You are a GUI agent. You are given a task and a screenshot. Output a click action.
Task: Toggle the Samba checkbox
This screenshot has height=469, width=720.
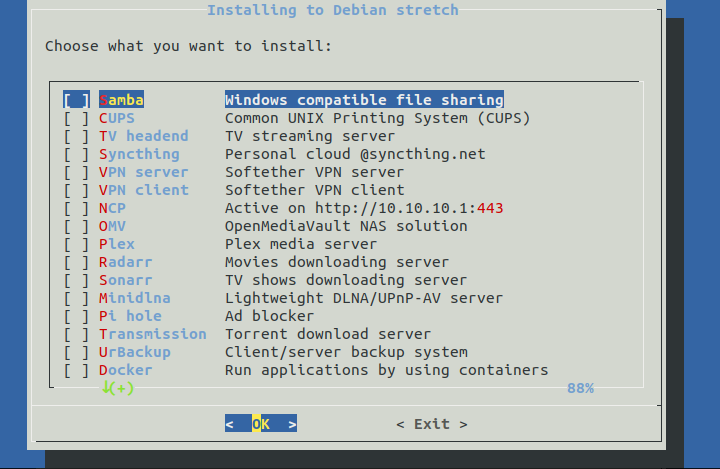click(76, 100)
